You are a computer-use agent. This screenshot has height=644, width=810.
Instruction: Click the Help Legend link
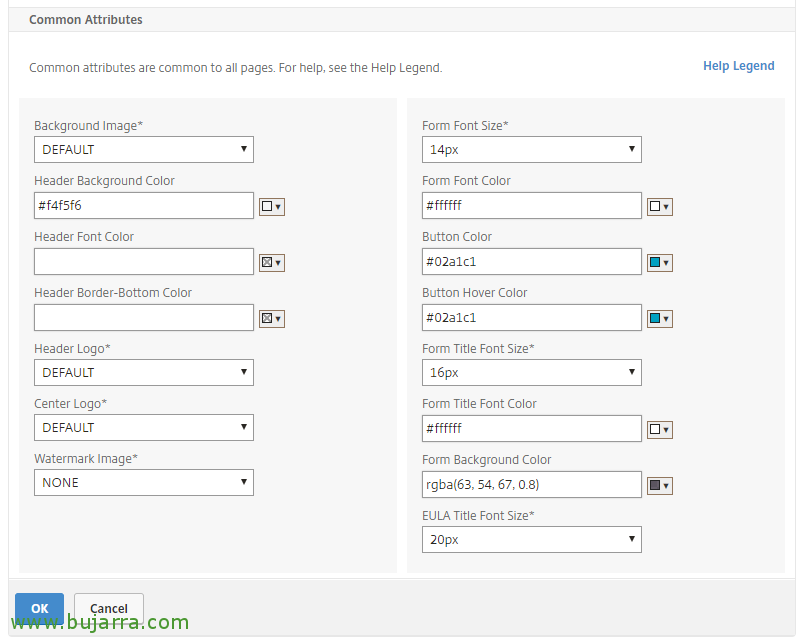coord(738,66)
